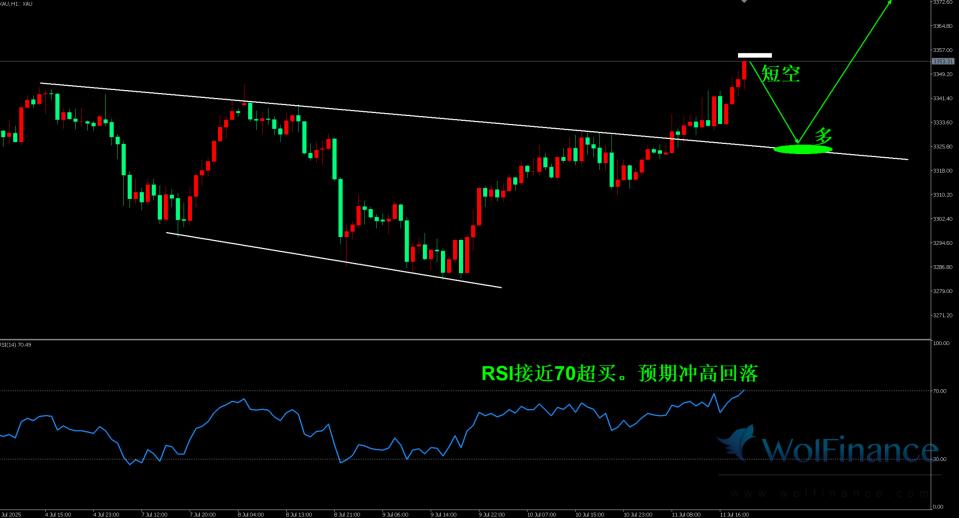
Task: Click the 7 Jul 12:00 time label
Action: [154, 515]
